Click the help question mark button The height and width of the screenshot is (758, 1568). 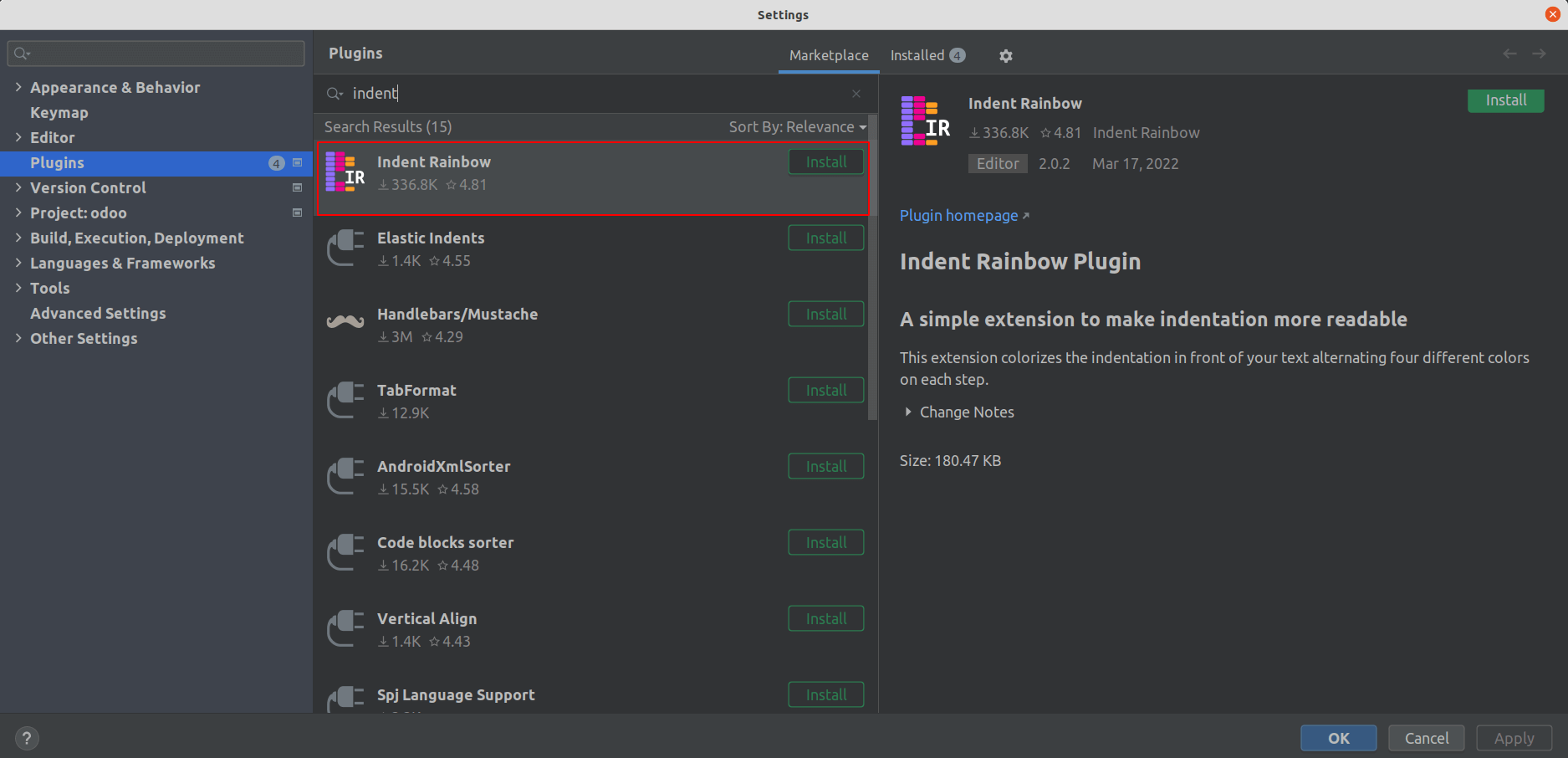click(x=27, y=738)
